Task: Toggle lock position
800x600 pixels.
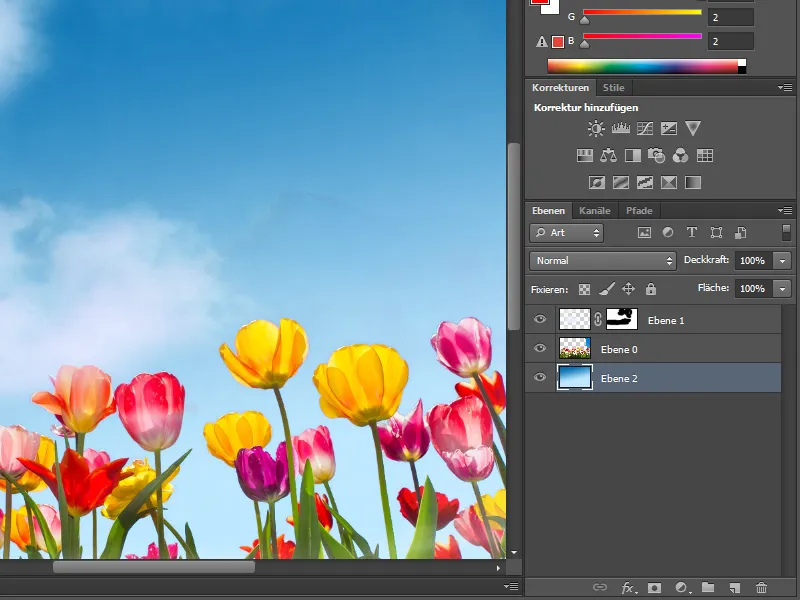Action: click(x=629, y=289)
